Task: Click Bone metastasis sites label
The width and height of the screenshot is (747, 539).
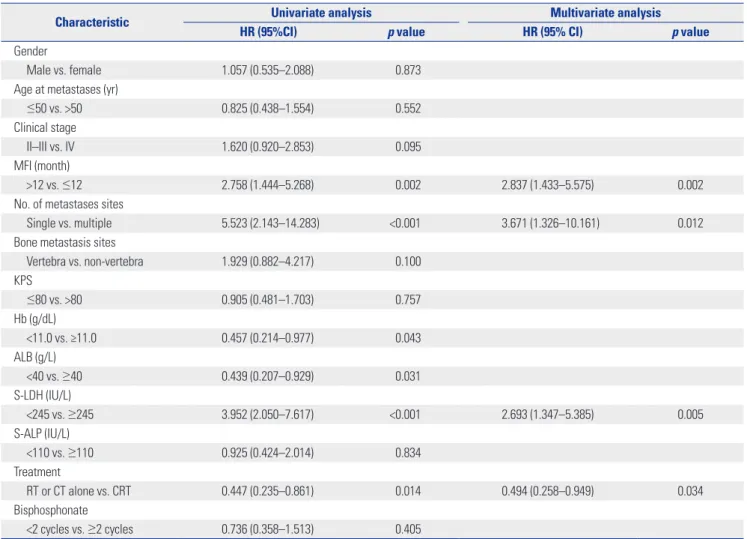Action: pyautogui.click(x=64, y=242)
